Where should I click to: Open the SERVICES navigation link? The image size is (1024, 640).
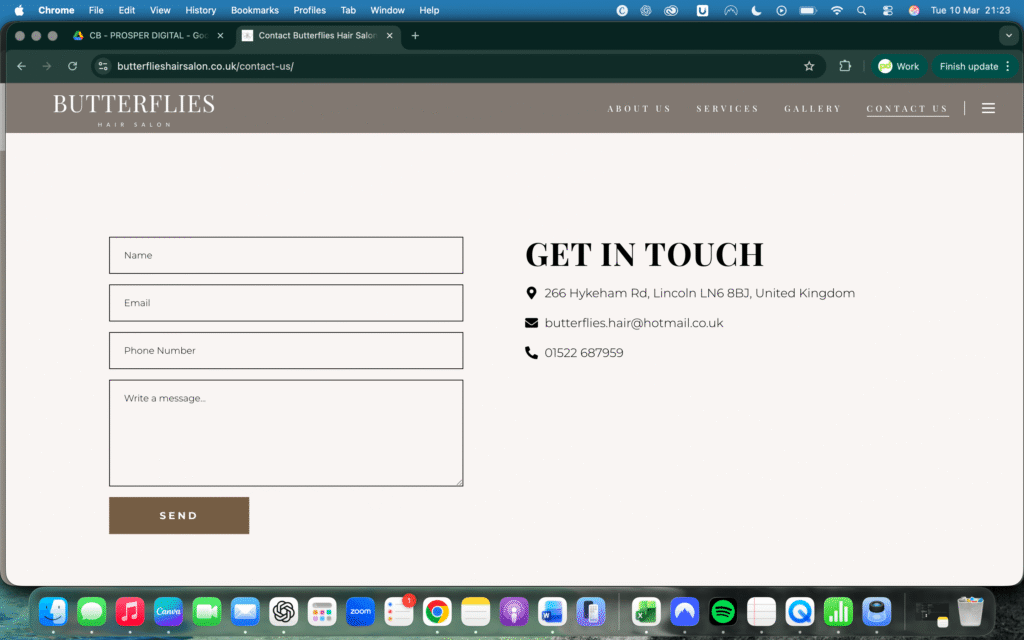point(727,108)
